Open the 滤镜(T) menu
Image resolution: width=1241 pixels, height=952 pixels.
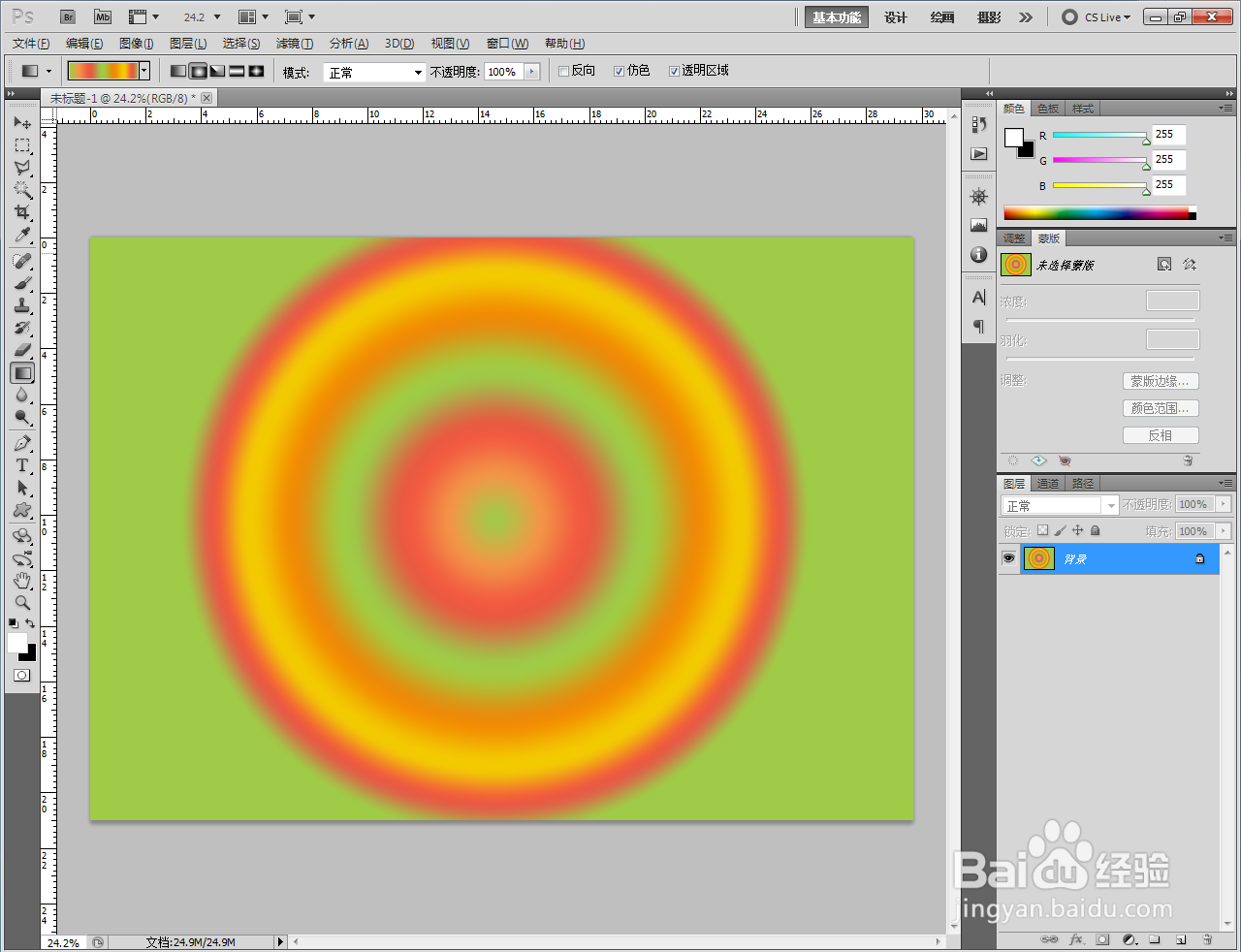click(x=295, y=44)
